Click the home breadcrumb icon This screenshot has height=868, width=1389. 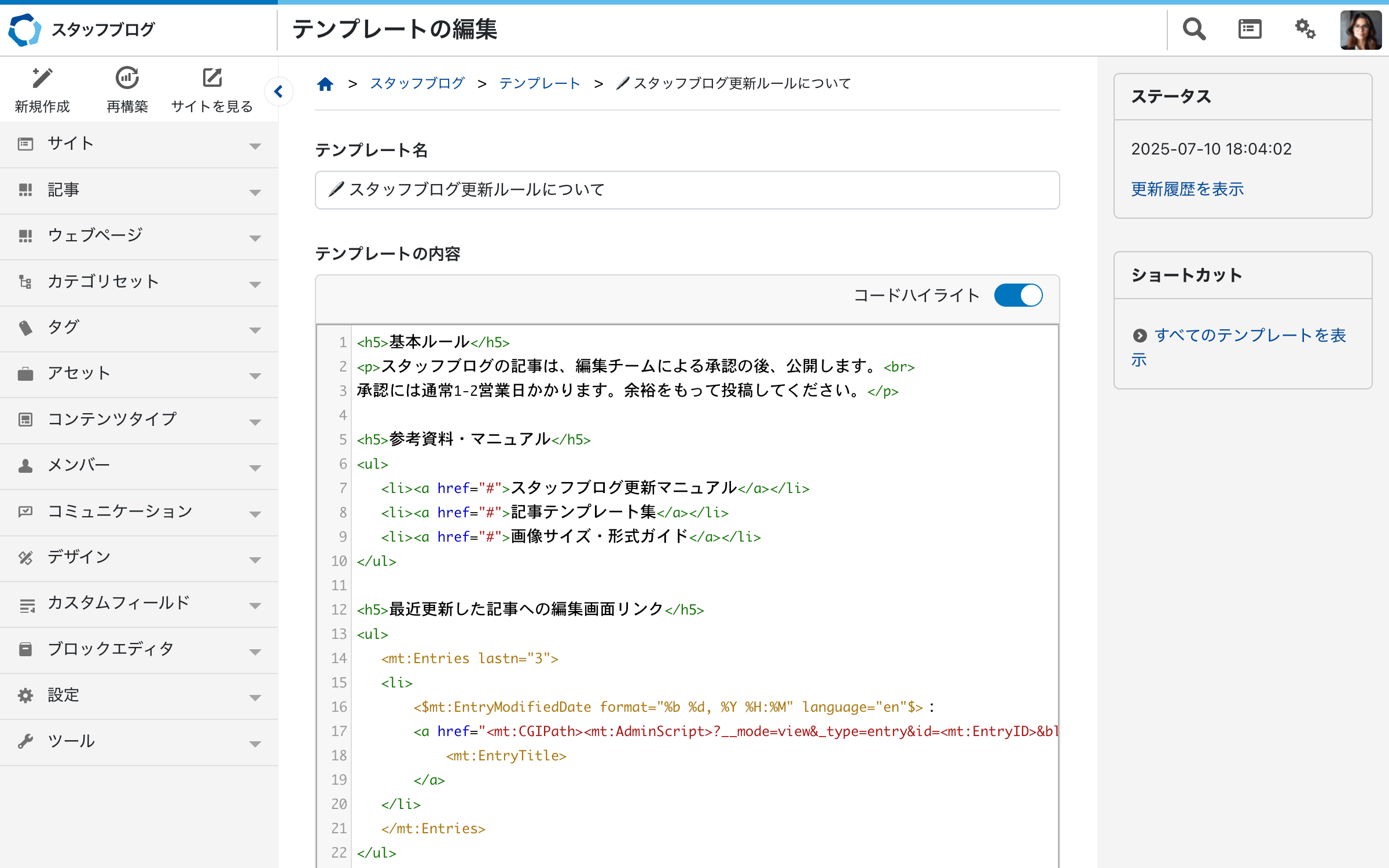tap(326, 83)
